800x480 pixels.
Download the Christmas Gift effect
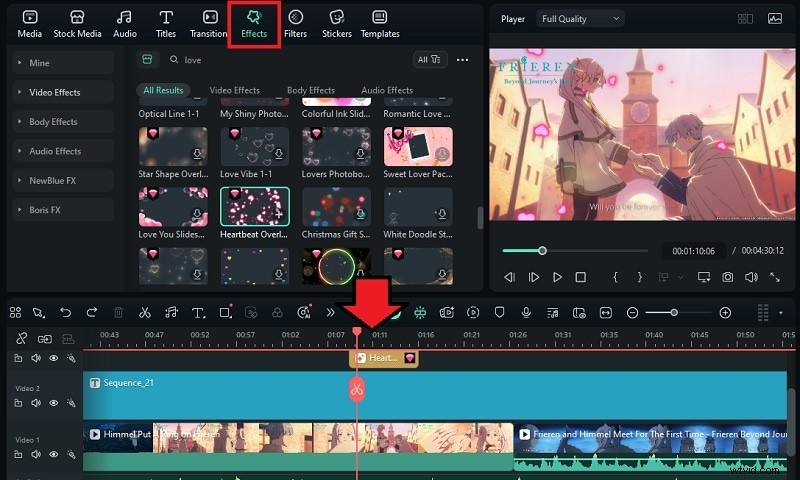361,214
